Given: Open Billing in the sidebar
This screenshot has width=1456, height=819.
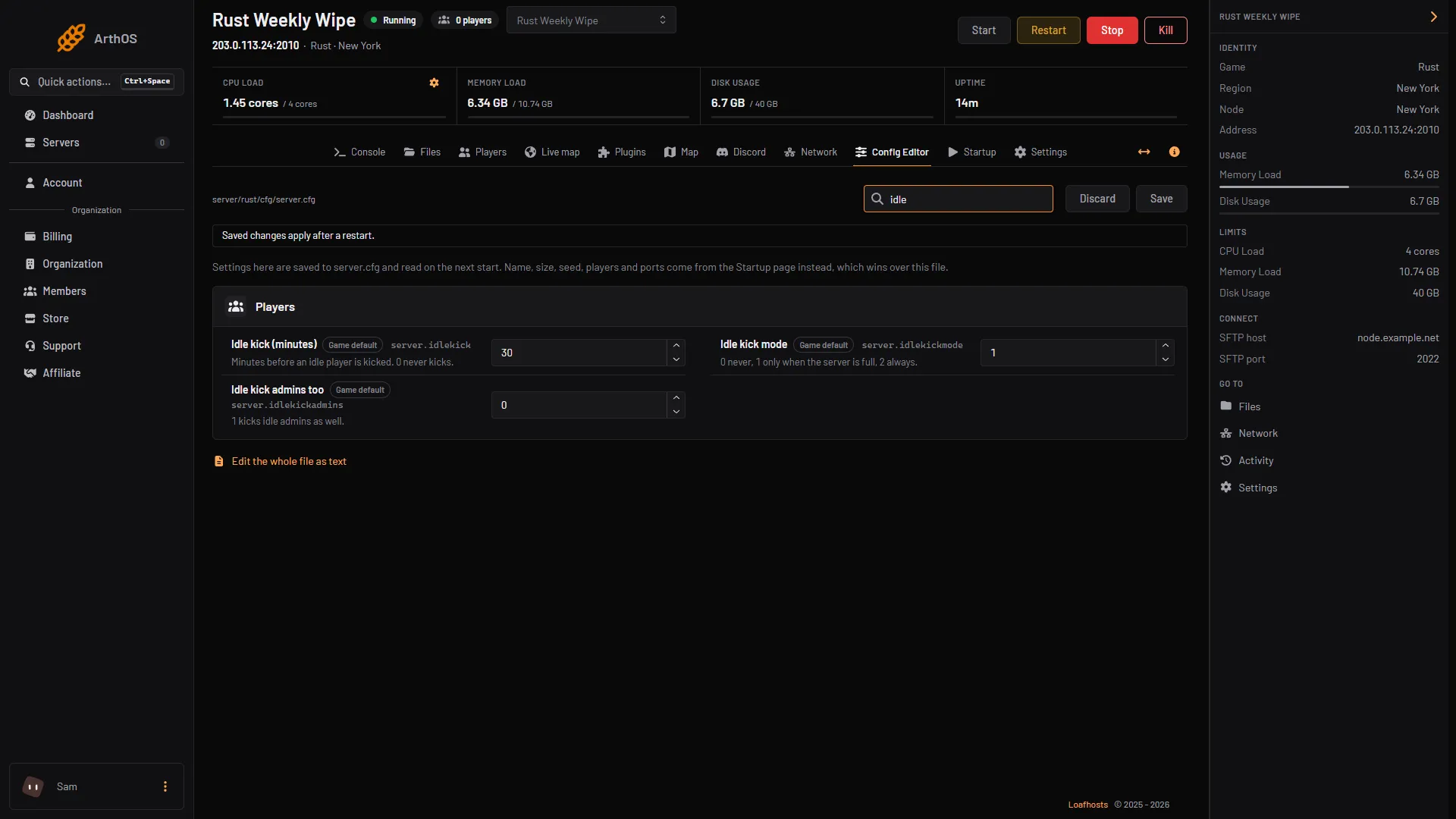Looking at the screenshot, I should tap(96, 237).
